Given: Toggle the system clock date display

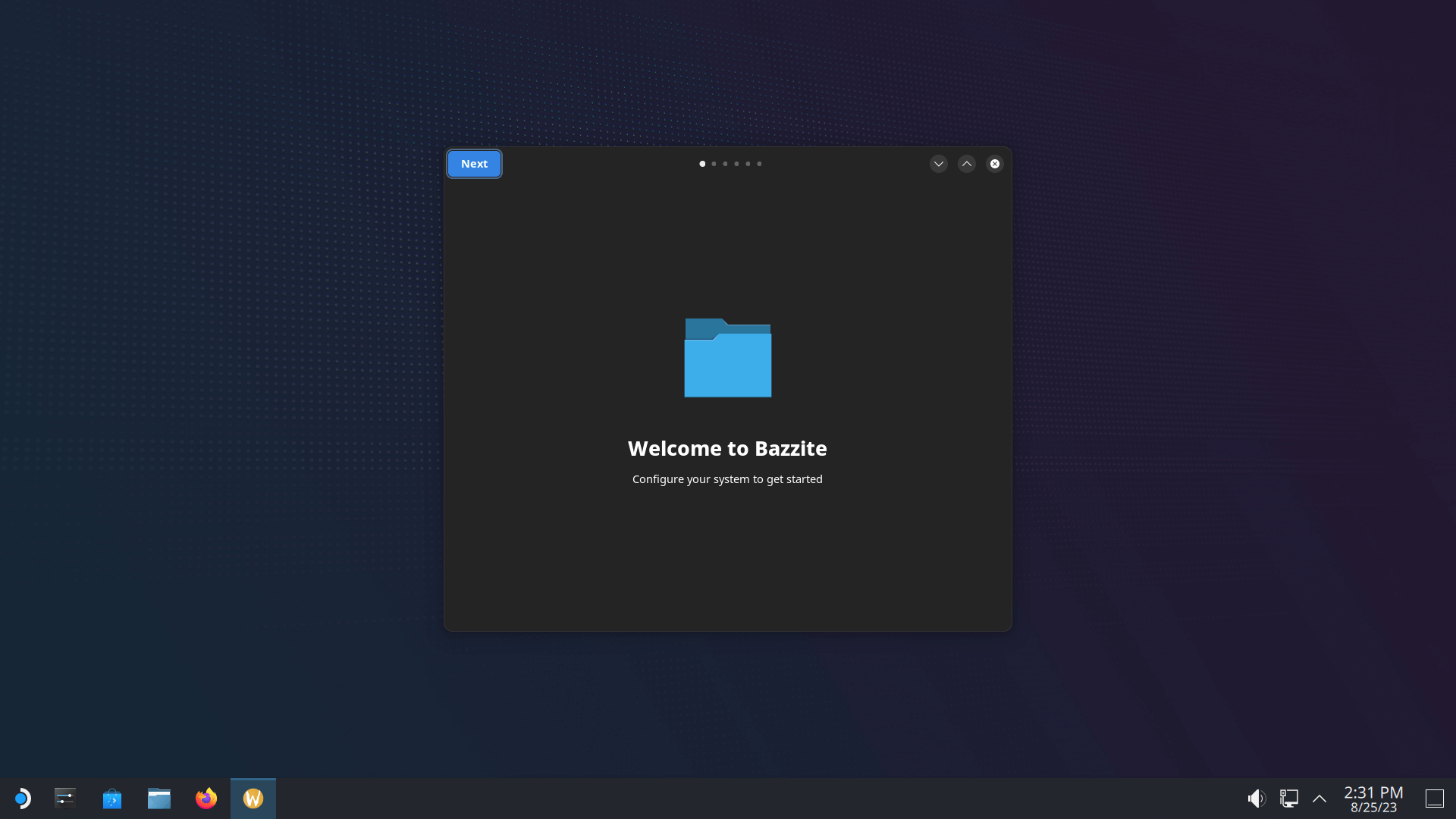Looking at the screenshot, I should point(1374,798).
